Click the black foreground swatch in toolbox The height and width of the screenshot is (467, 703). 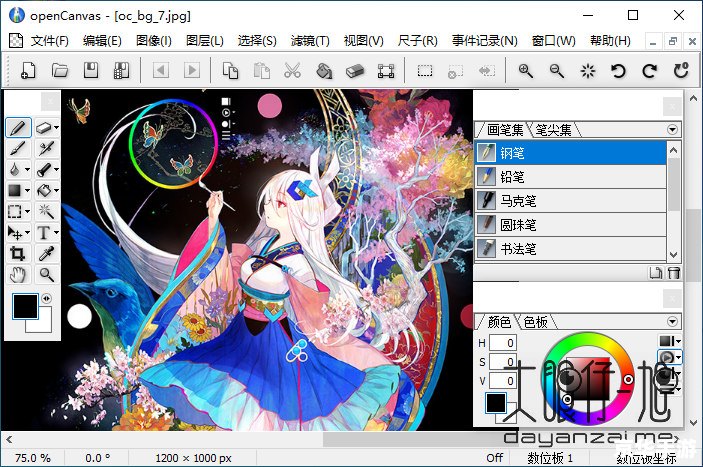[24, 307]
